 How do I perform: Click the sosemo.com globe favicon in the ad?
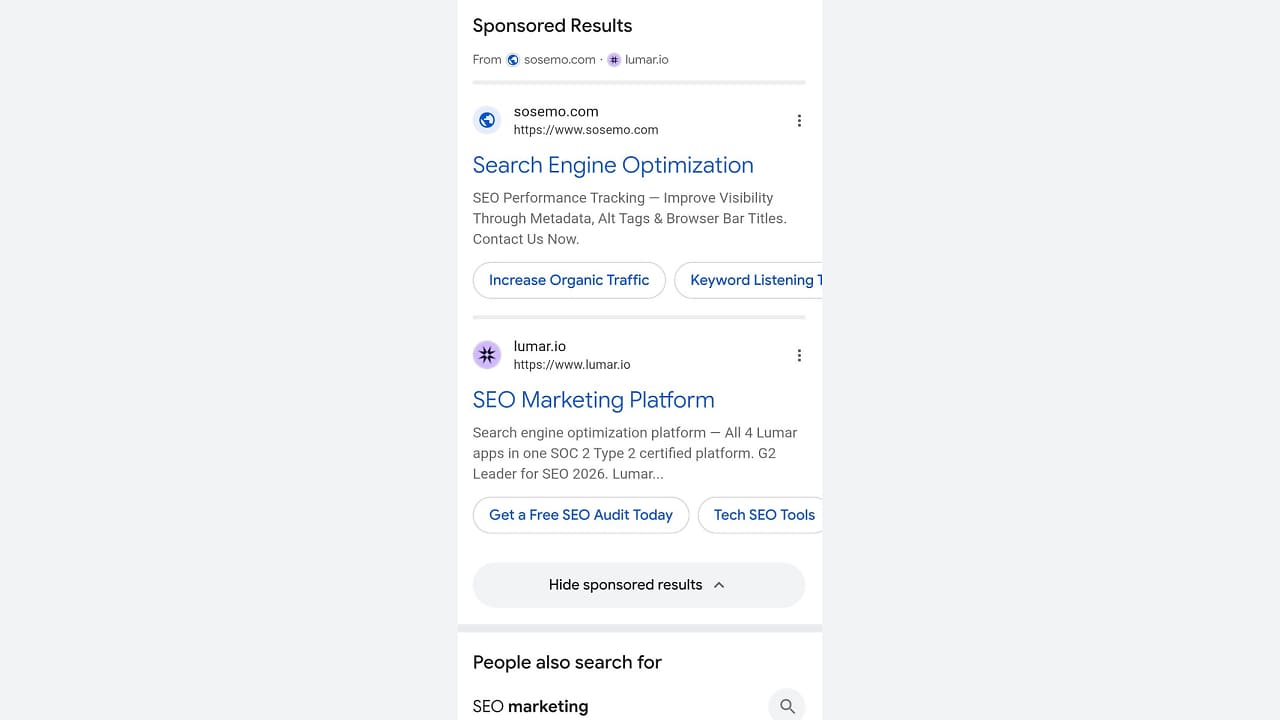click(487, 120)
